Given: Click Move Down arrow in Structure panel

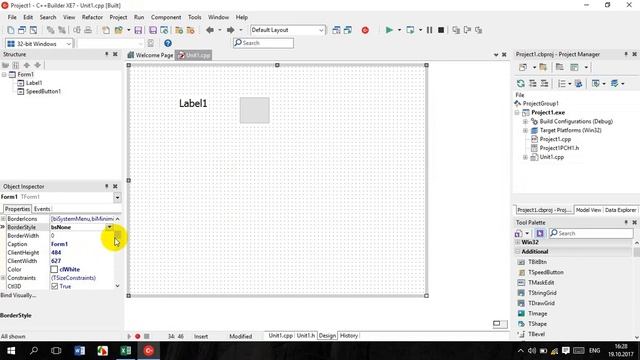Looking at the screenshot, I should tap(38, 65).
